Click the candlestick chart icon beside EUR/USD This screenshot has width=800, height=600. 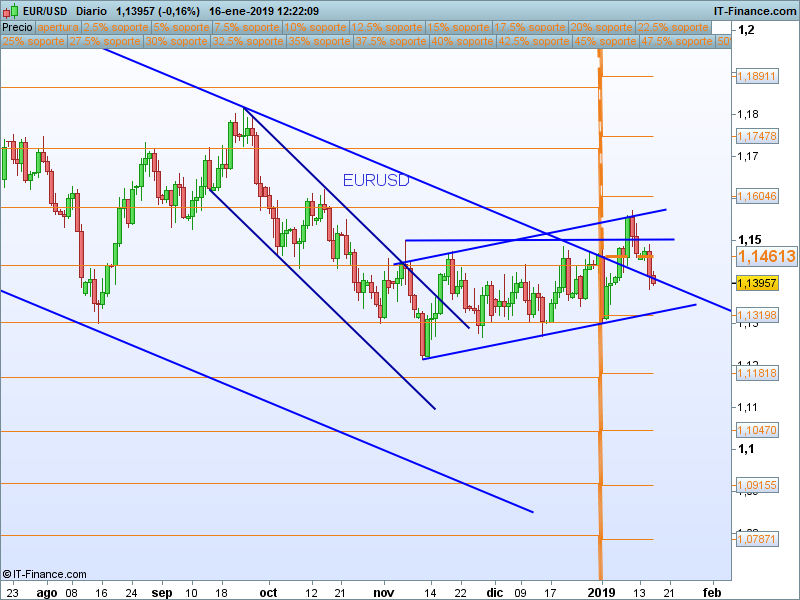(11, 11)
